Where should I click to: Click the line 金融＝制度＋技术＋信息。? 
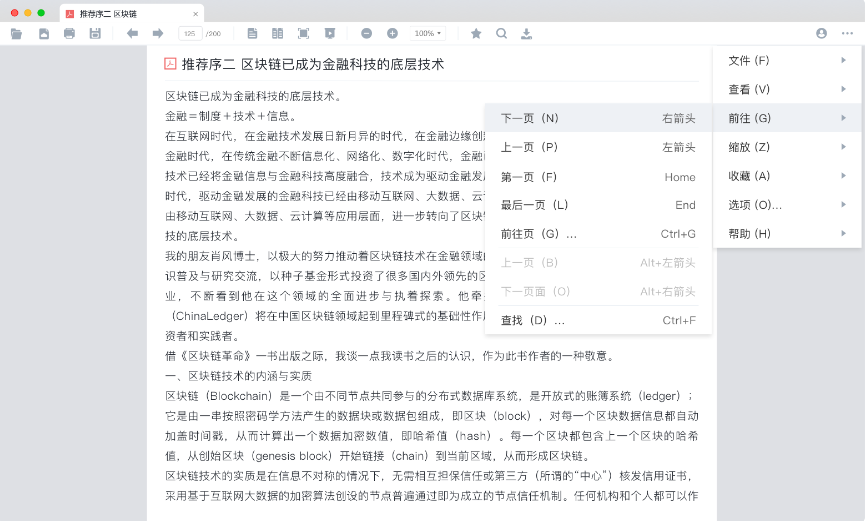coord(232,116)
